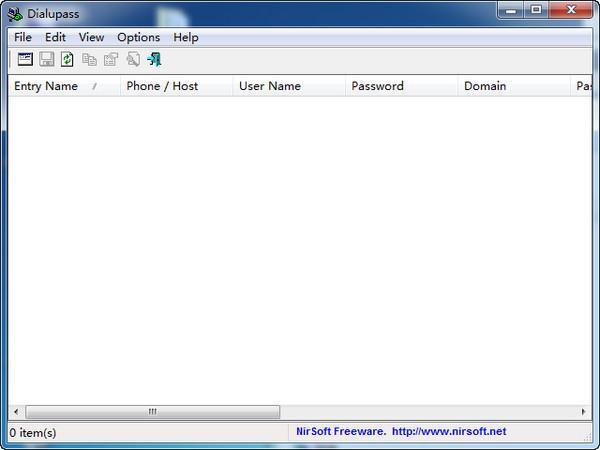Image resolution: width=600 pixels, height=450 pixels.
Task: Close the Dialupass window
Action: point(571,10)
